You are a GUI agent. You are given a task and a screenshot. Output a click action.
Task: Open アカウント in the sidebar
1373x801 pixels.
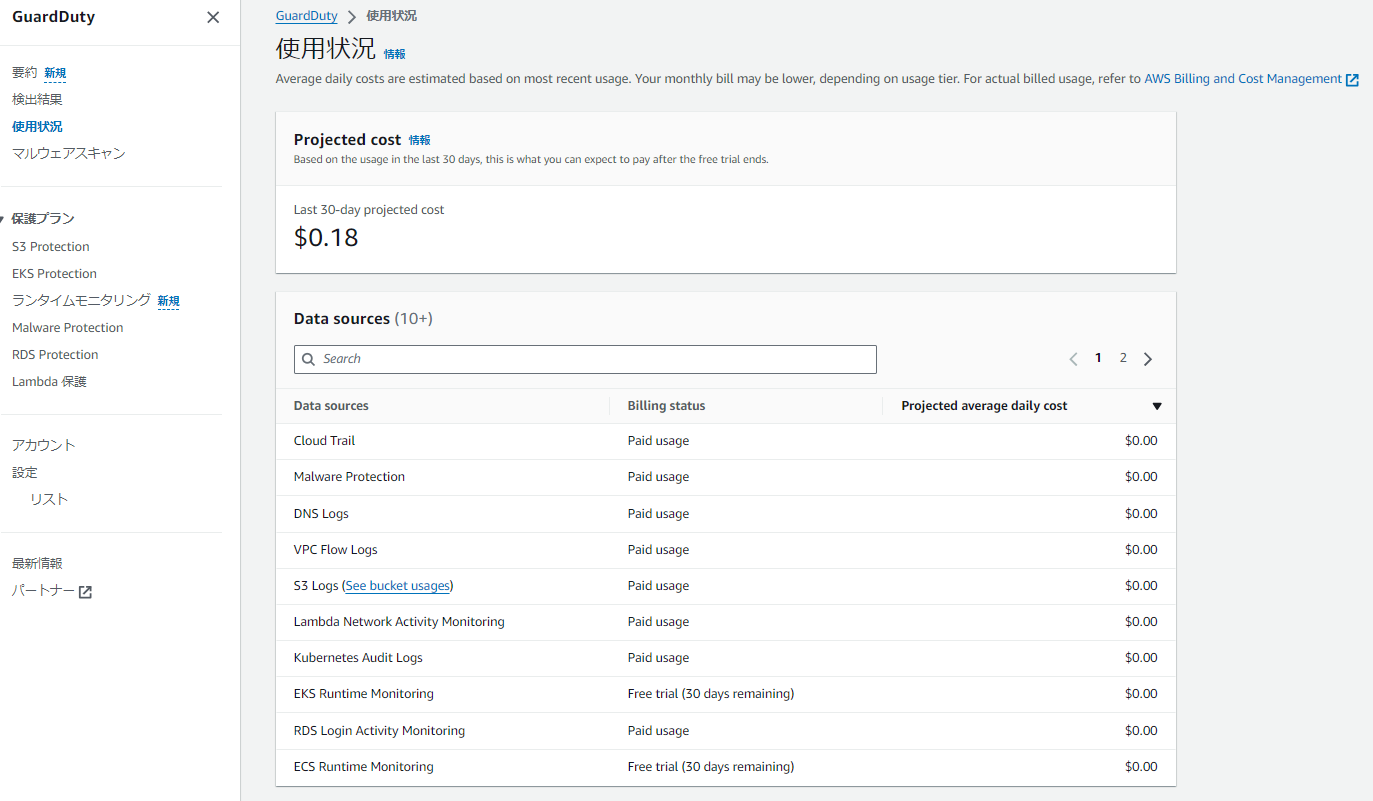[x=44, y=445]
